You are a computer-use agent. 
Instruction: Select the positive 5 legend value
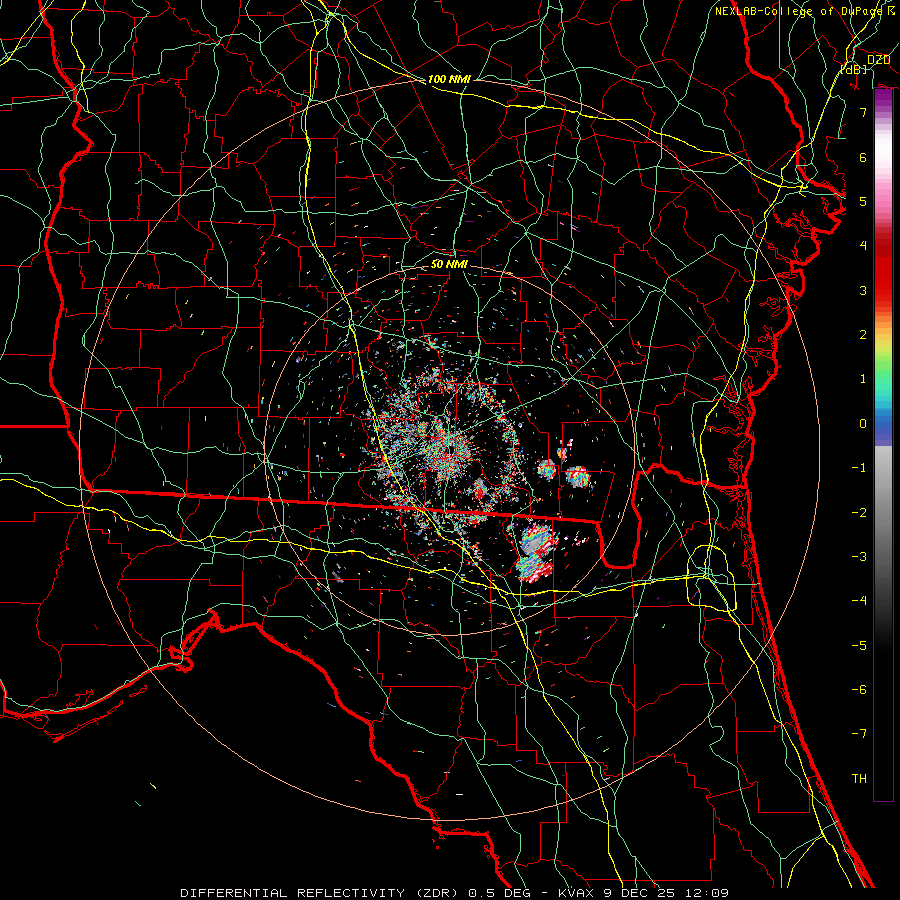click(863, 201)
